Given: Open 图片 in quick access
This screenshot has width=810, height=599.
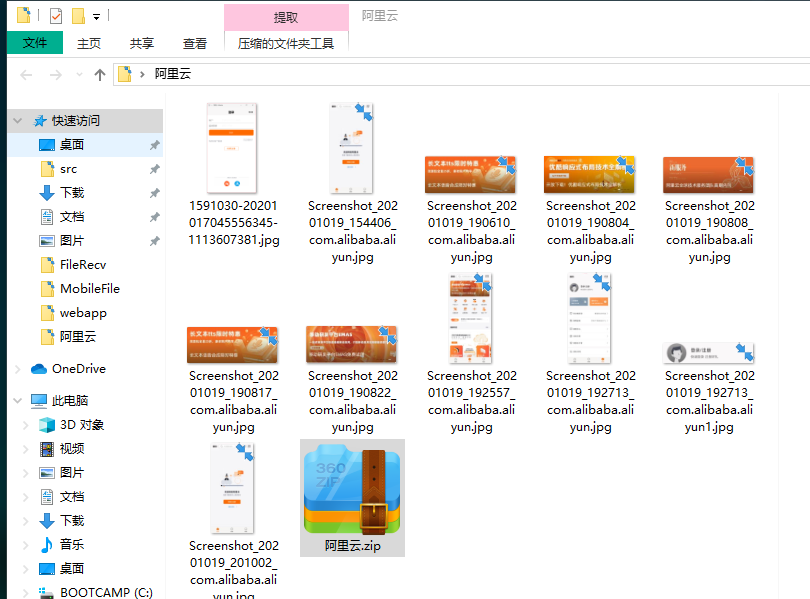Looking at the screenshot, I should (72, 241).
